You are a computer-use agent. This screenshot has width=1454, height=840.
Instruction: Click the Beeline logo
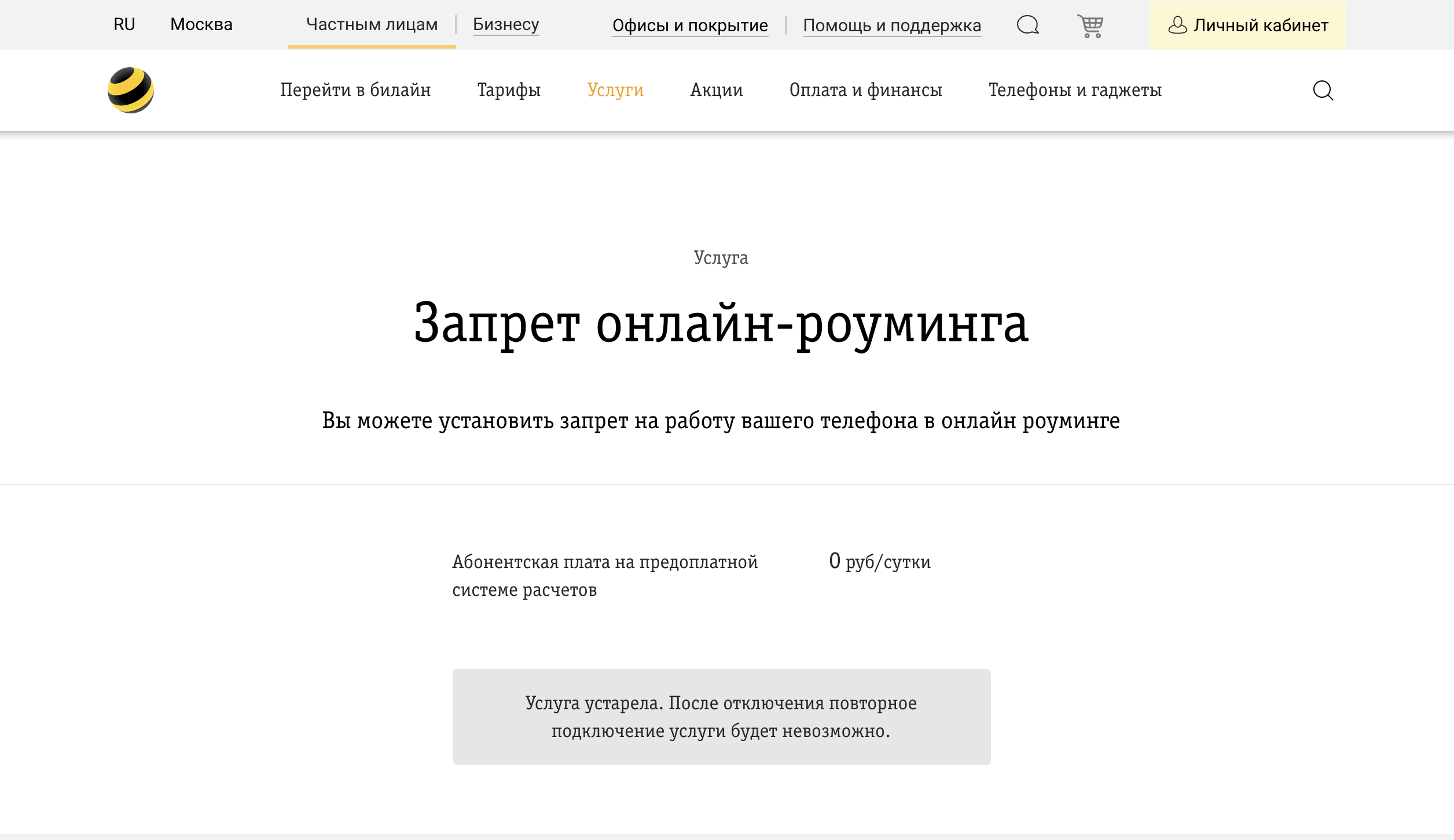[x=131, y=90]
